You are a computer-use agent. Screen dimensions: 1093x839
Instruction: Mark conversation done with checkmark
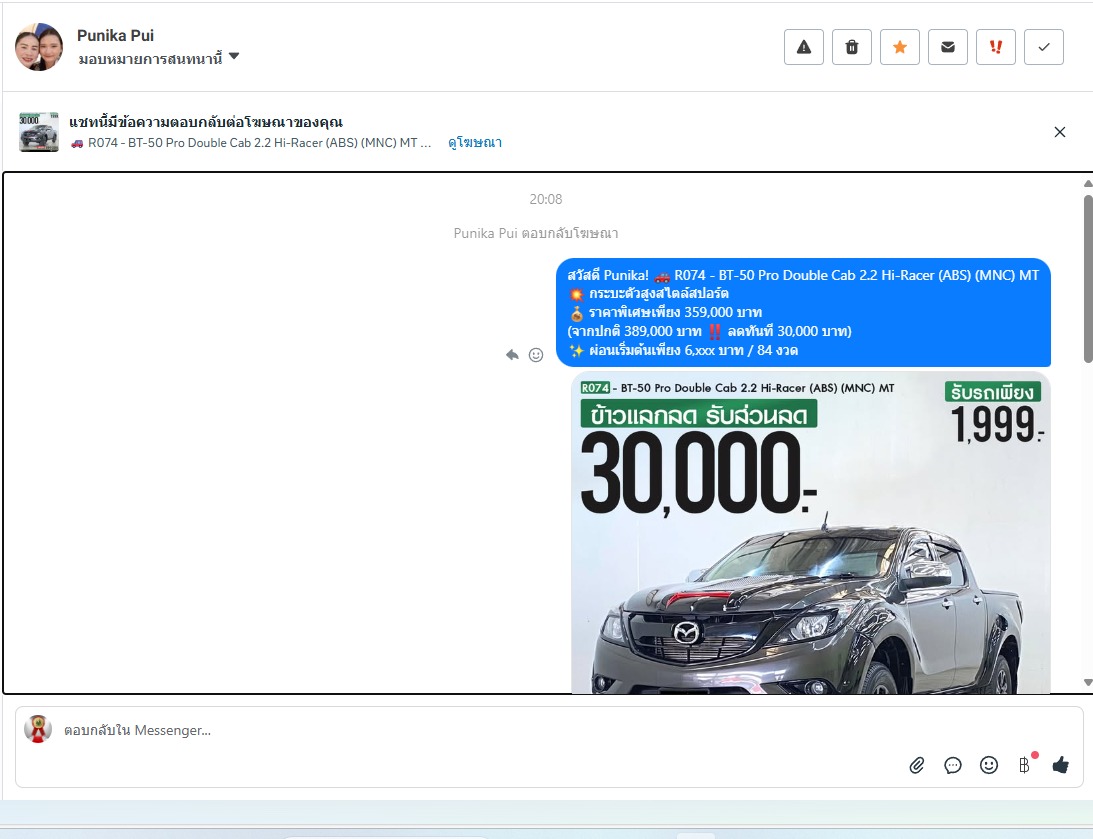(x=1044, y=47)
